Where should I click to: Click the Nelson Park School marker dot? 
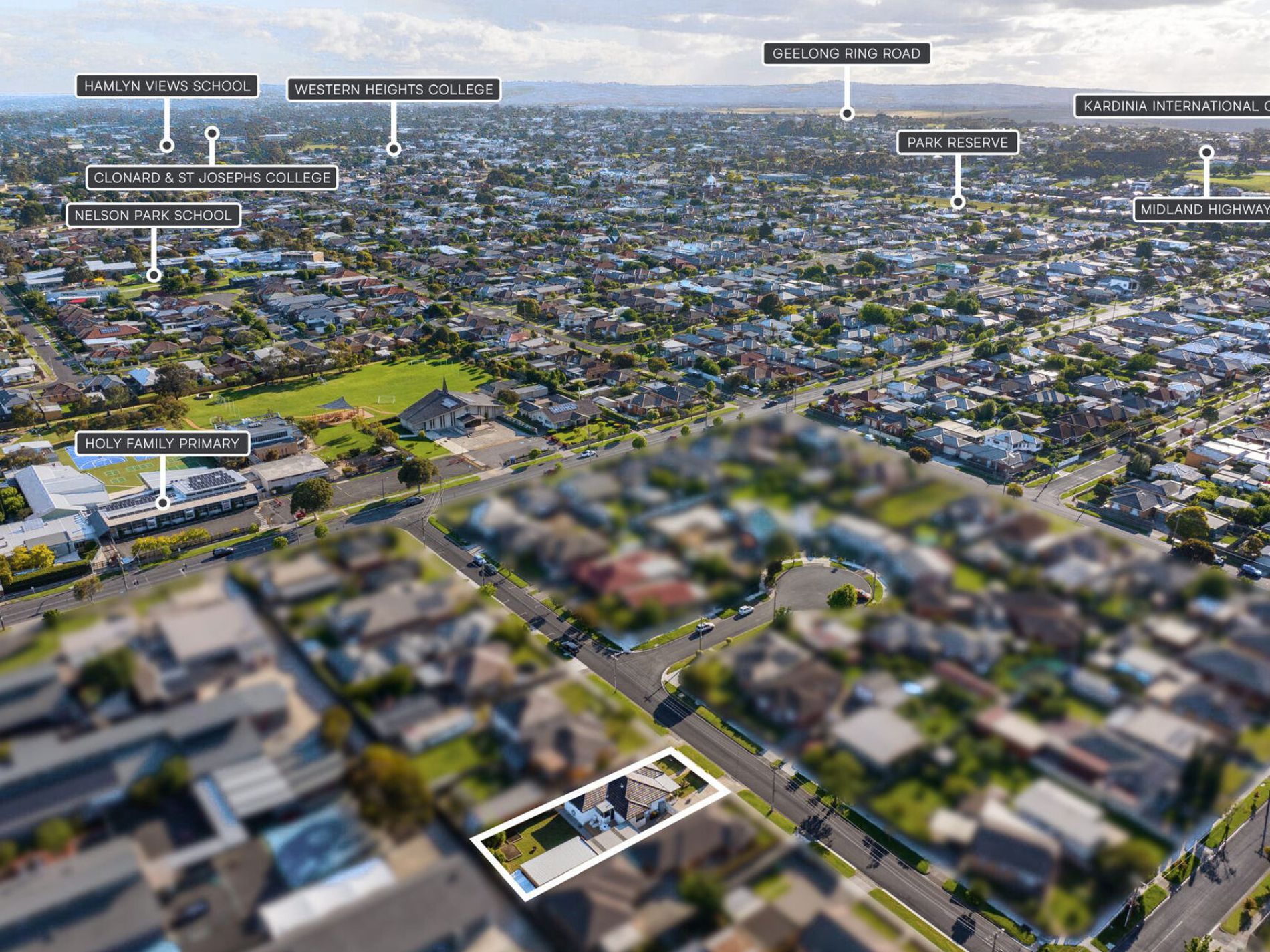coord(154,275)
